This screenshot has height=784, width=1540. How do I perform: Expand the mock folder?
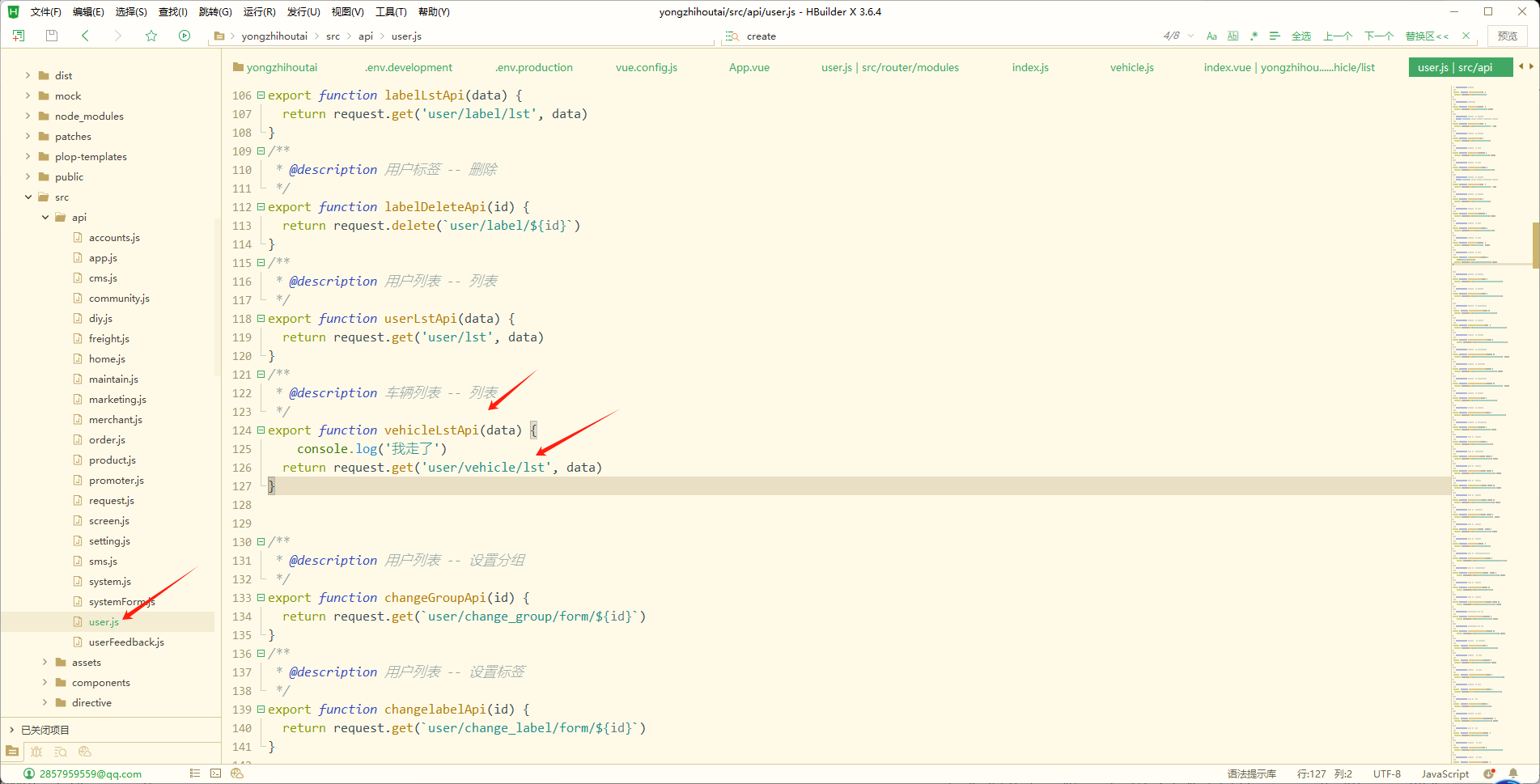28,95
